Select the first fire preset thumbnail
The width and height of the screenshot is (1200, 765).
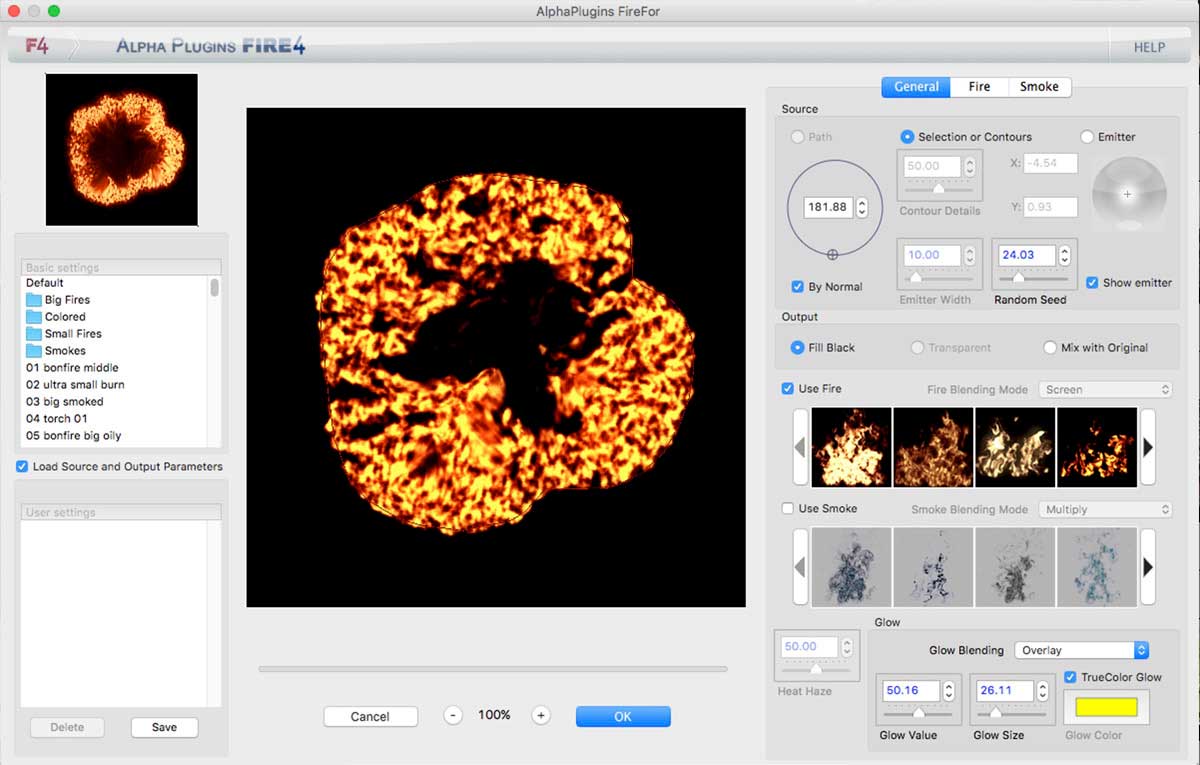point(851,447)
